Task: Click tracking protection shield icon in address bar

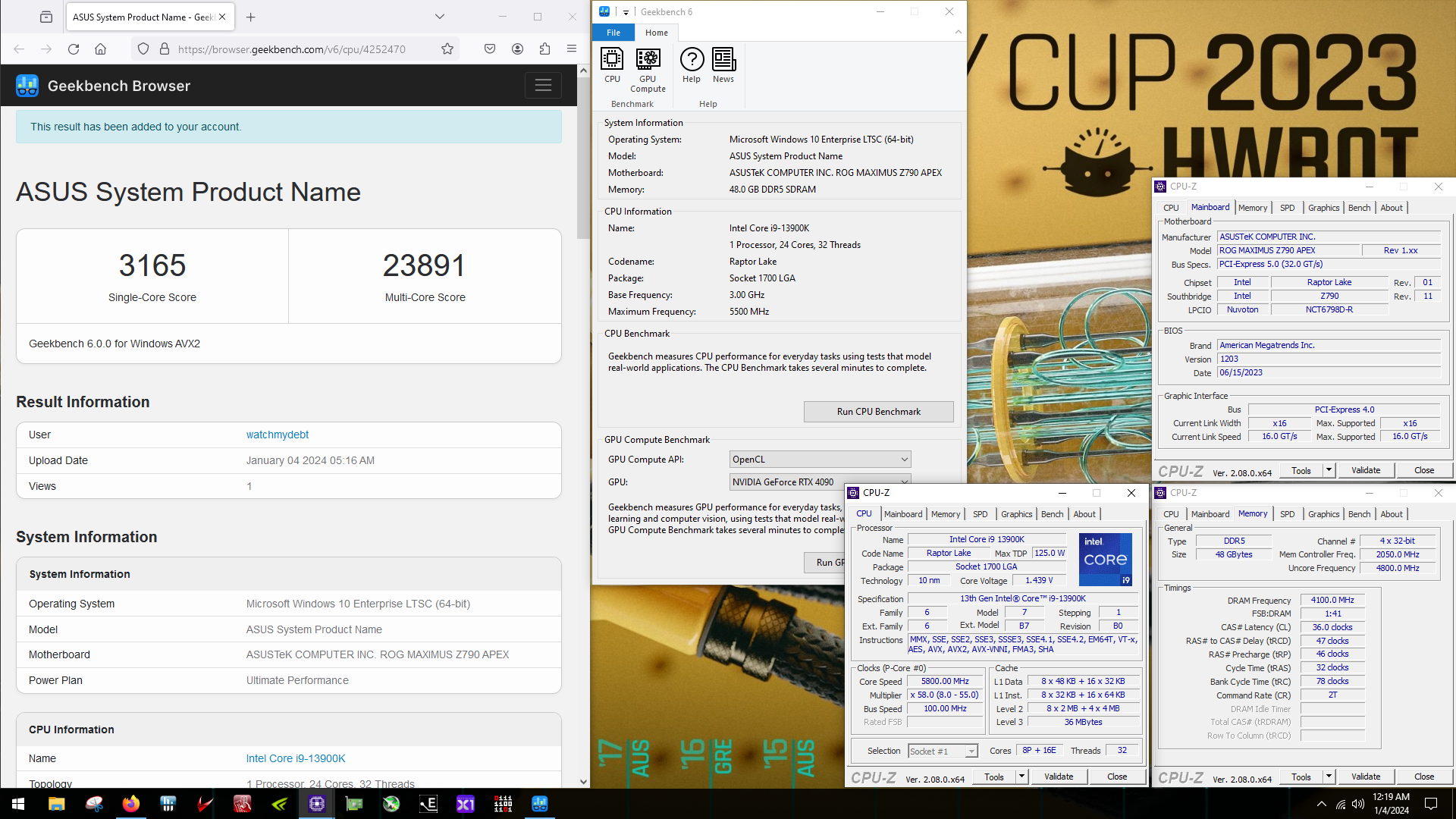Action: coord(143,49)
